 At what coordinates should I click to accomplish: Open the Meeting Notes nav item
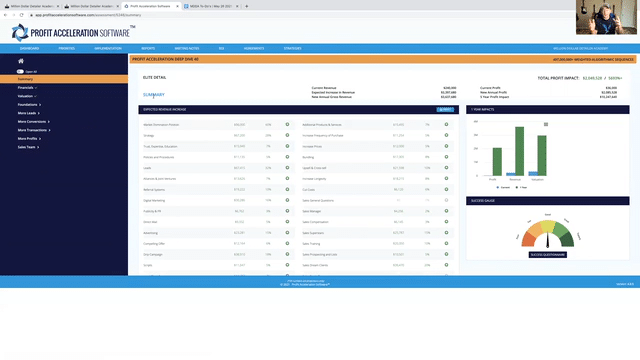coord(187,49)
